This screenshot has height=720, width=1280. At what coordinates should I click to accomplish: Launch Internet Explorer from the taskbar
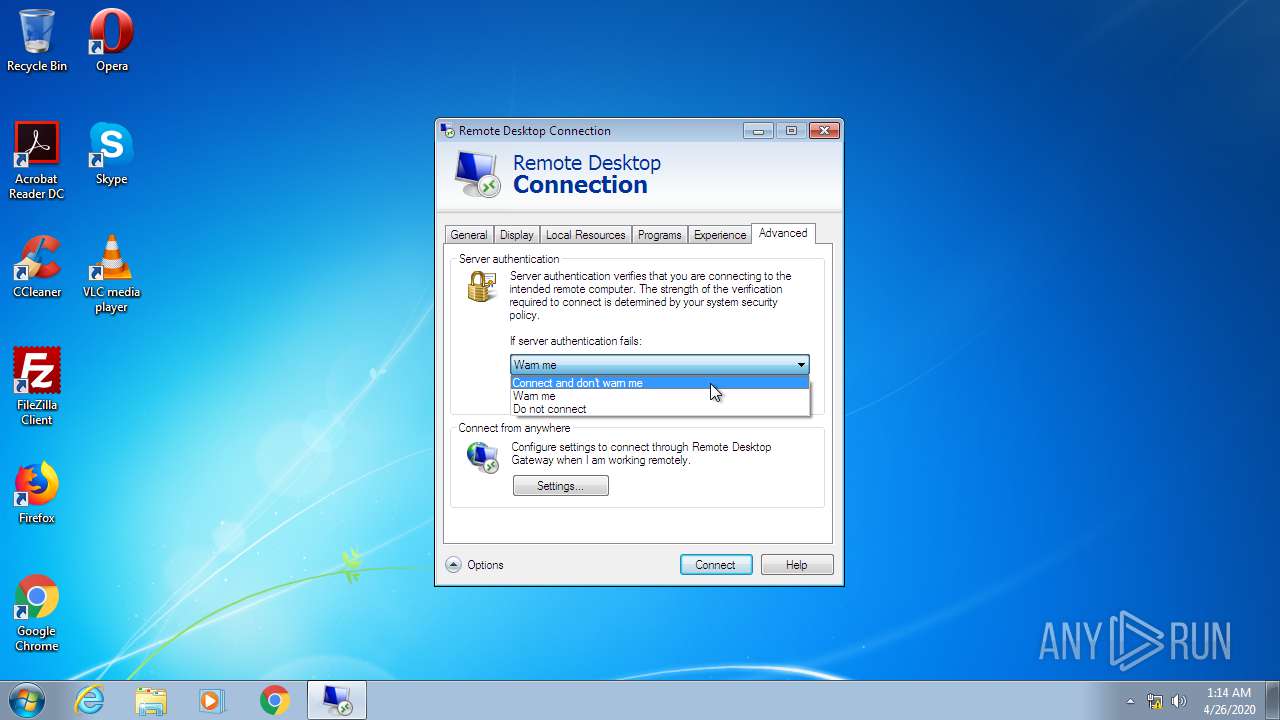click(90, 700)
